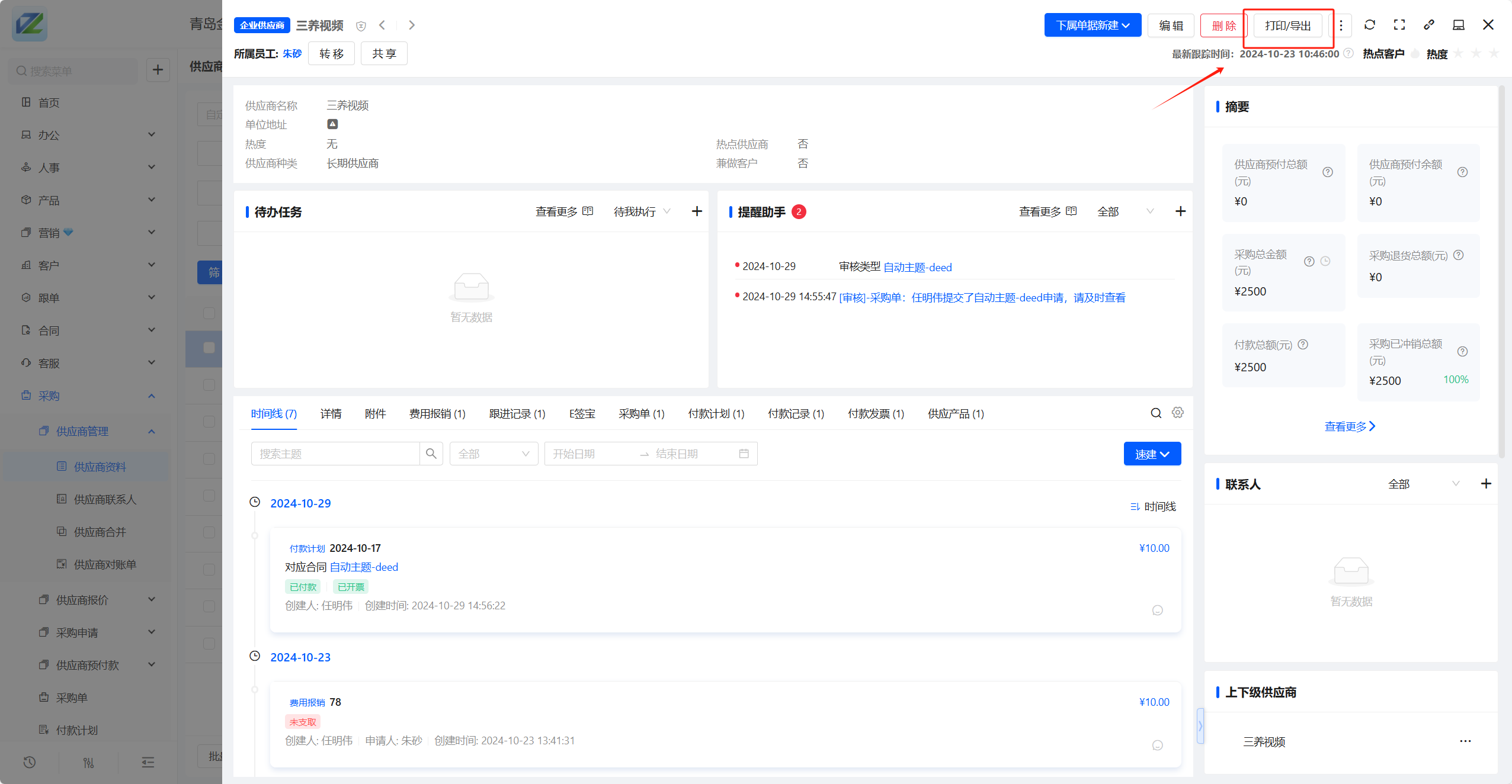Viewport: 1512px width, 784px height.
Task: Open employee link 朱砂
Action: click(x=292, y=53)
